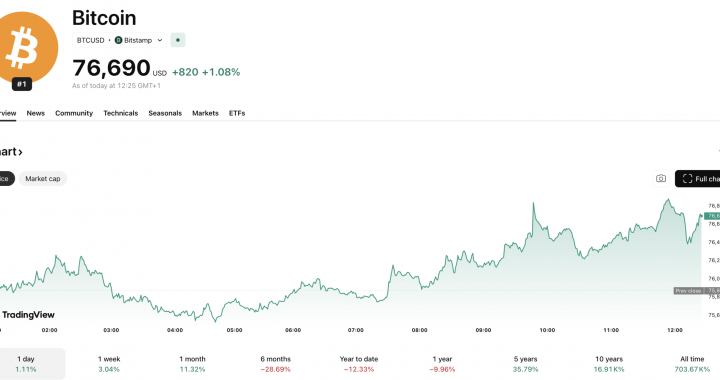The height and width of the screenshot is (380, 720).
Task: Click the 04:00 time axis label
Action: coord(175,330)
